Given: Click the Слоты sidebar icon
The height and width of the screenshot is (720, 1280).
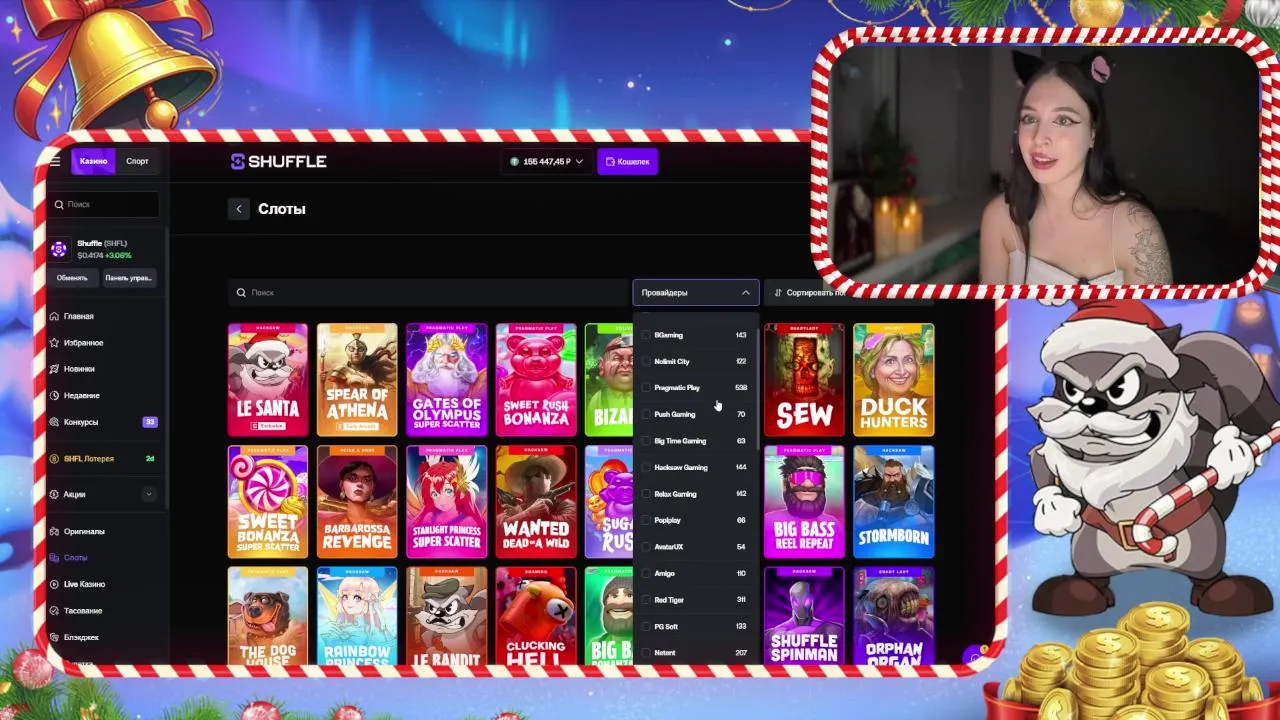Looking at the screenshot, I should [x=54, y=557].
